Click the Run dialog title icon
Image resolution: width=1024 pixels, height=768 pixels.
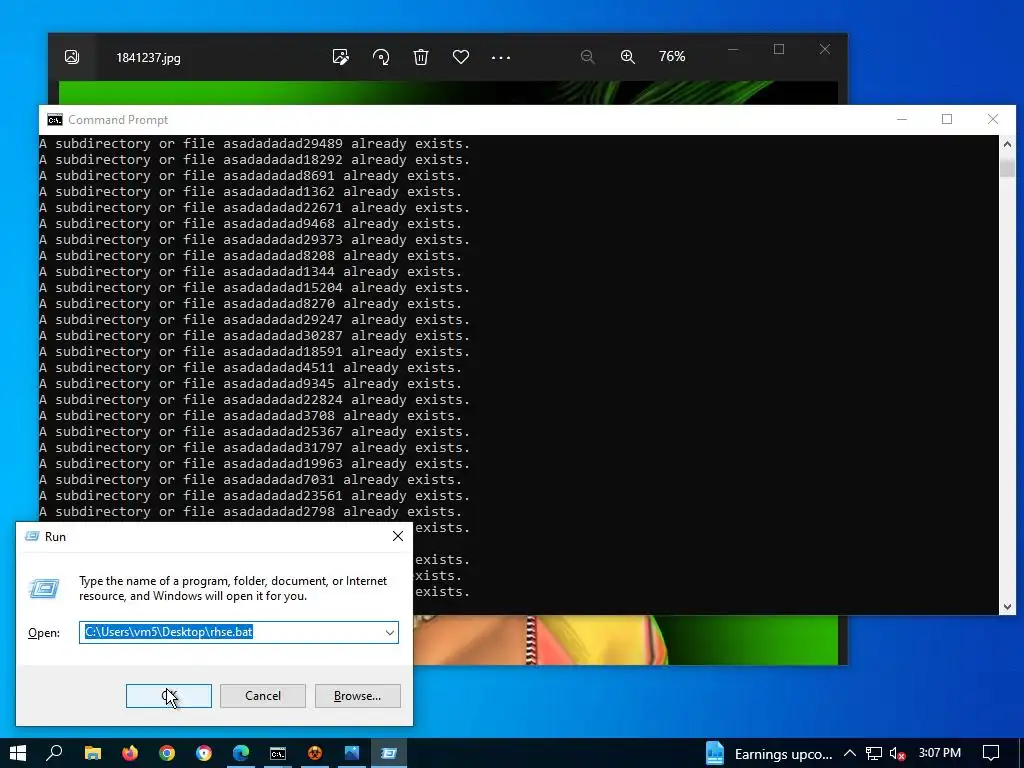(32, 536)
